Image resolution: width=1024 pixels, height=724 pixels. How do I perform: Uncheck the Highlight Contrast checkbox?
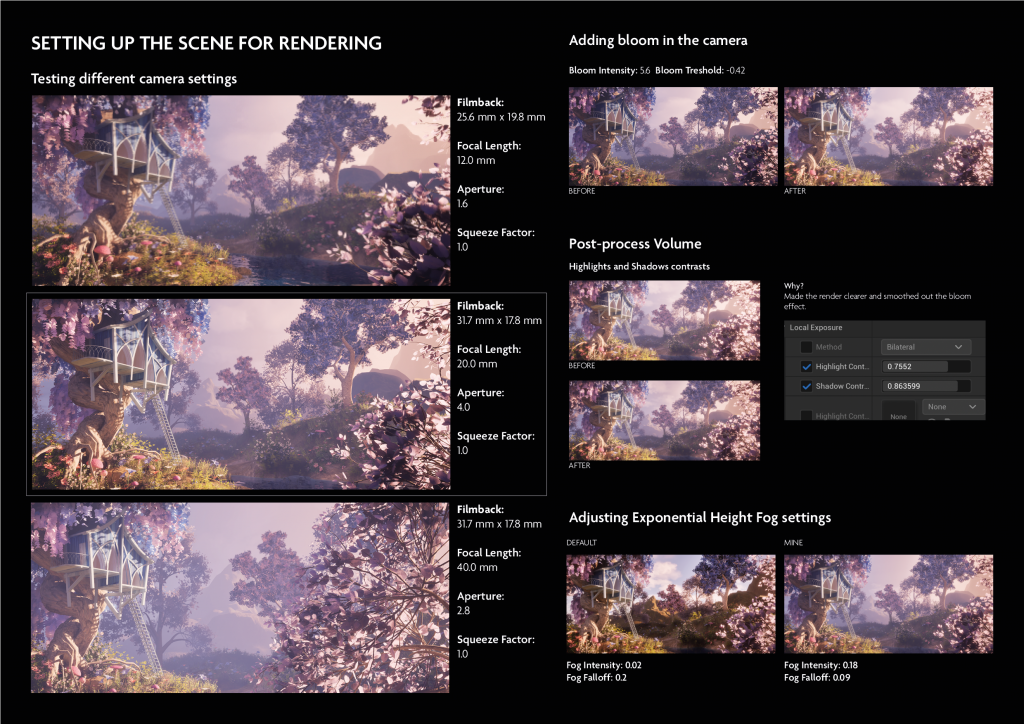coord(806,367)
